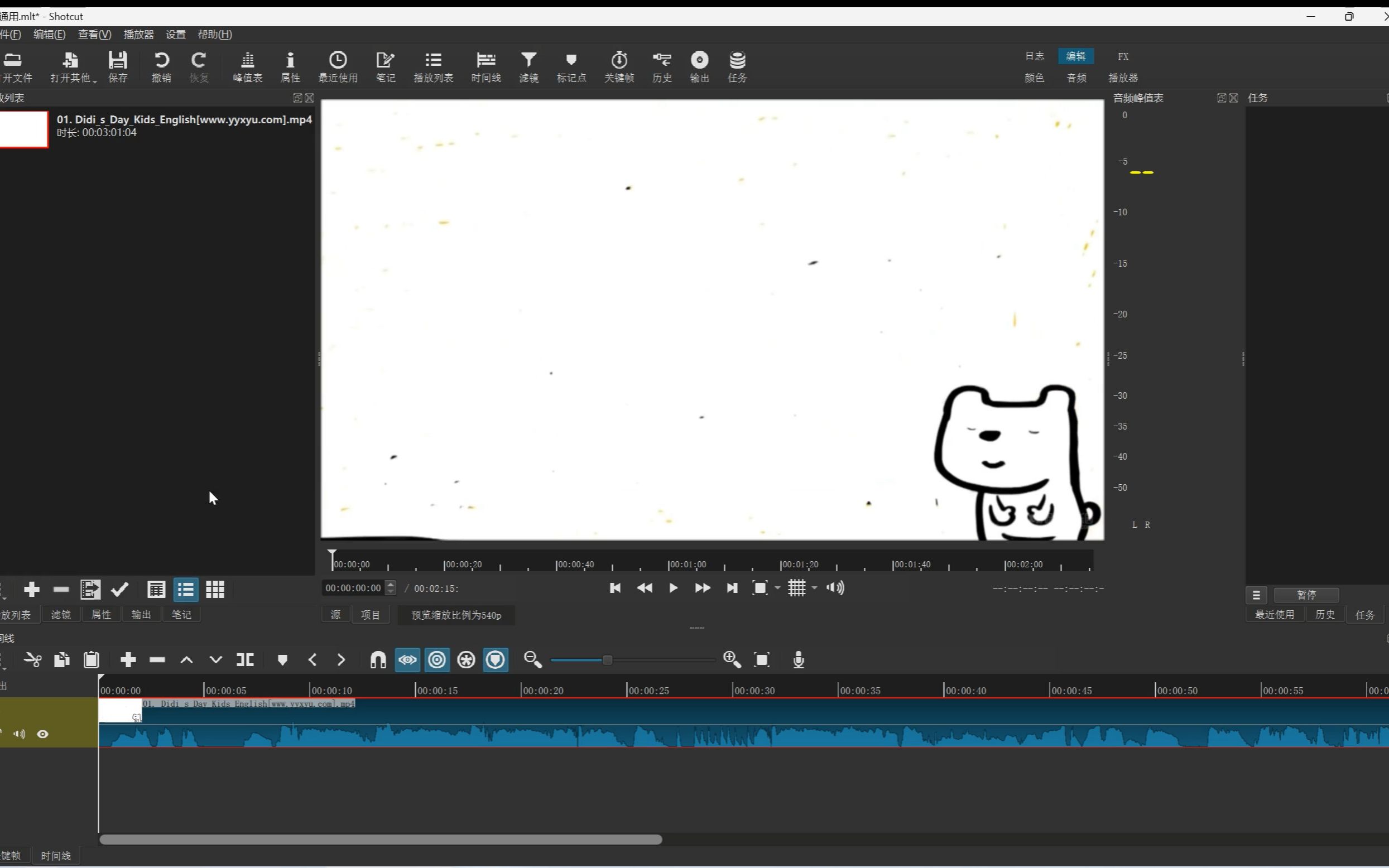The image size is (1389, 868).
Task: Toggle timeline snapping magnet icon
Action: 378,659
